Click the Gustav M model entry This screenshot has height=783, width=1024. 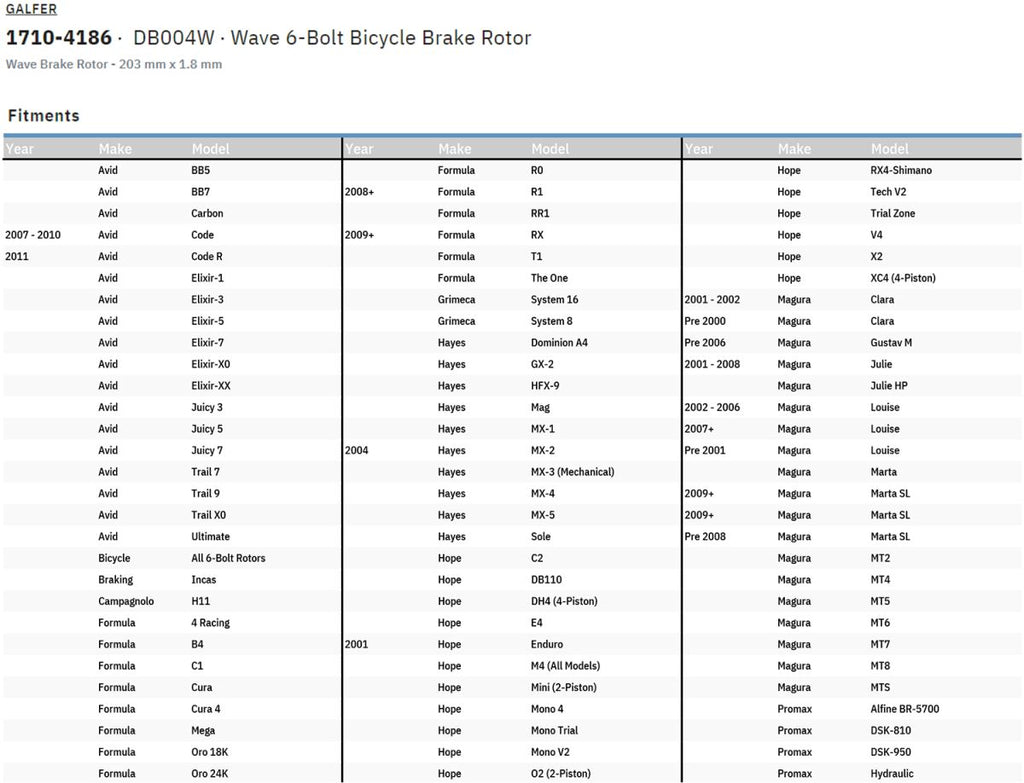click(x=891, y=343)
